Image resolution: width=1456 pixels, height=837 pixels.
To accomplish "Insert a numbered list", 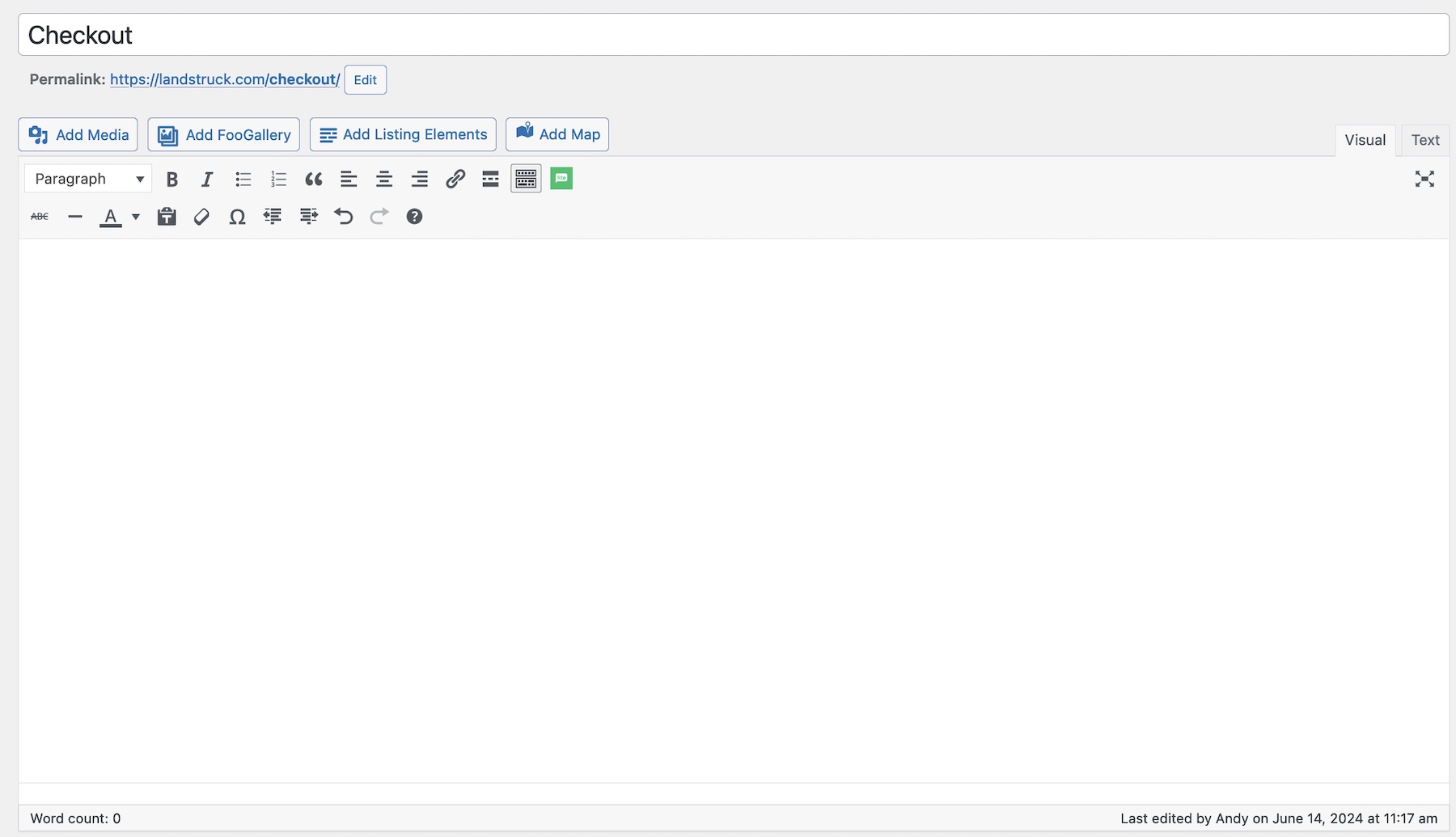I will tap(278, 180).
